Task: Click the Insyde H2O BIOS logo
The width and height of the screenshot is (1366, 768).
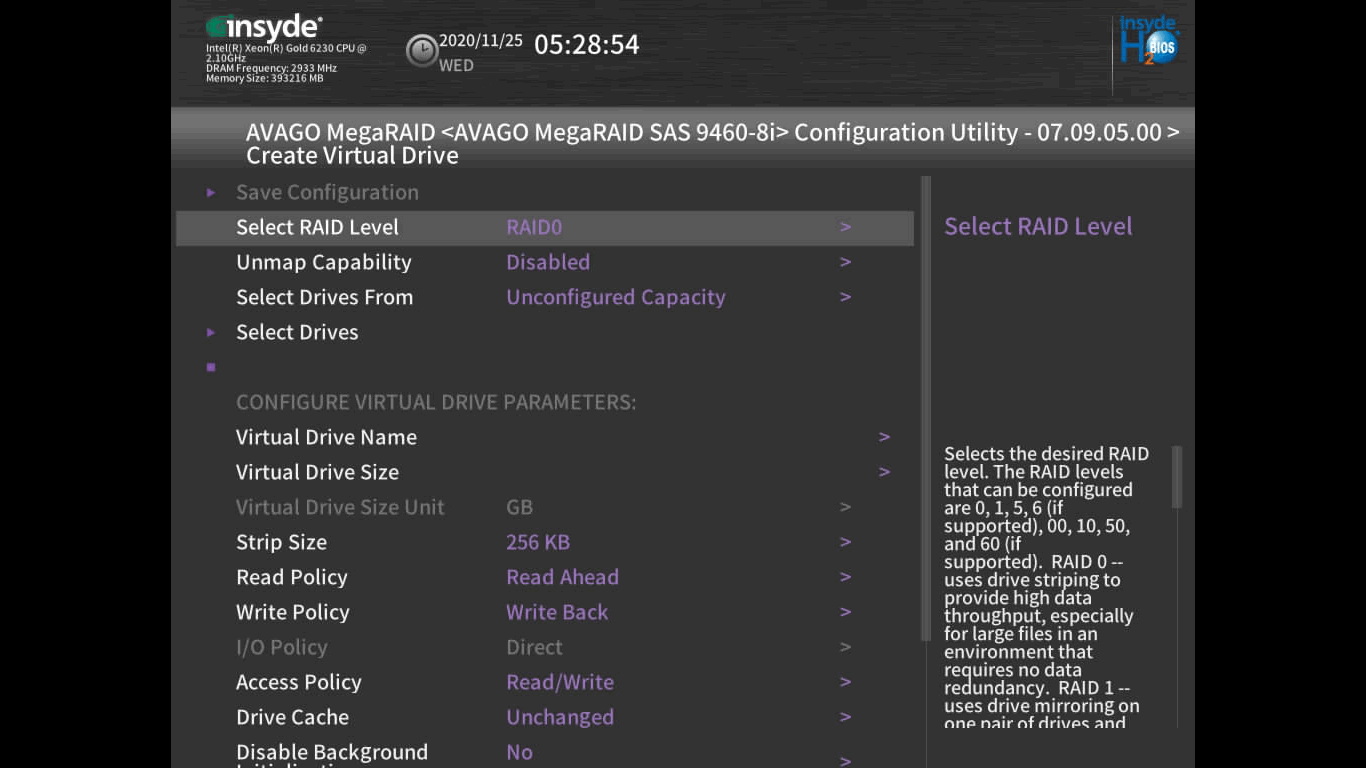Action: pos(1148,42)
